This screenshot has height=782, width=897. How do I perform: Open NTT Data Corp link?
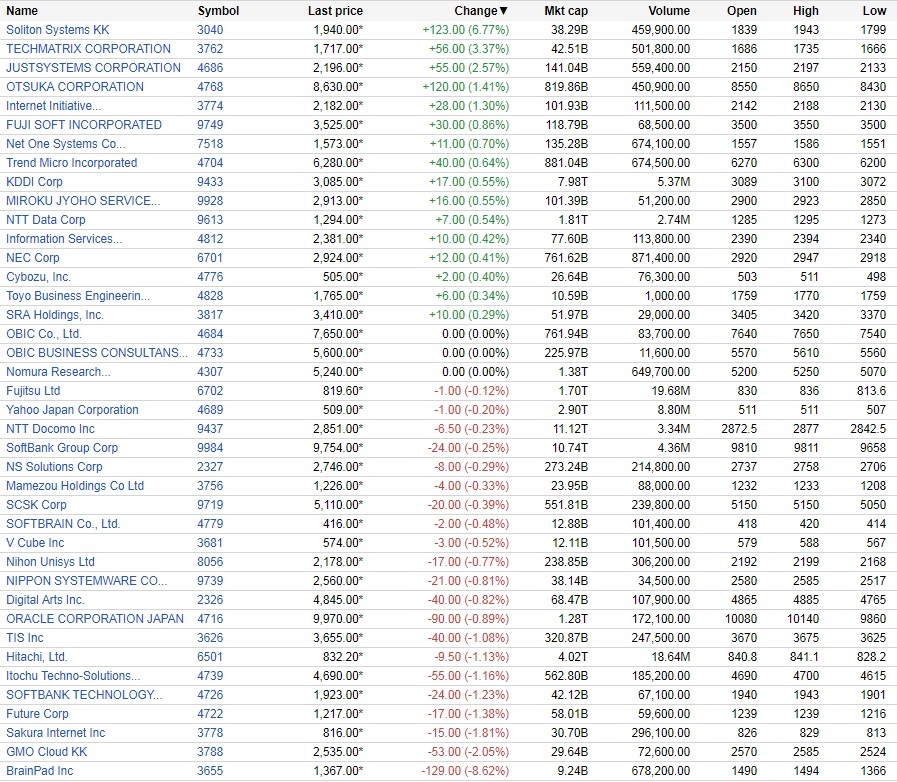click(46, 220)
